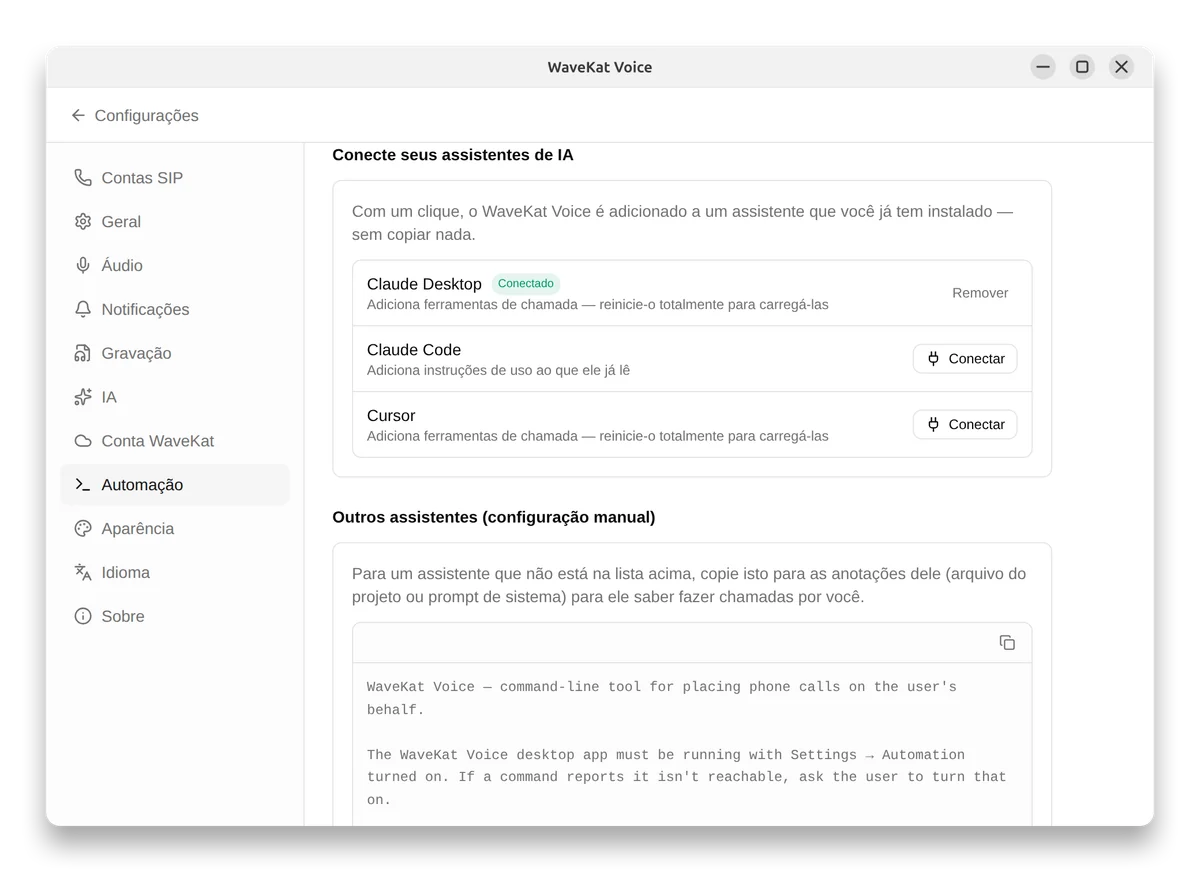The width and height of the screenshot is (1200, 872).
Task: Switch to the Idioma section
Action: 175,573
